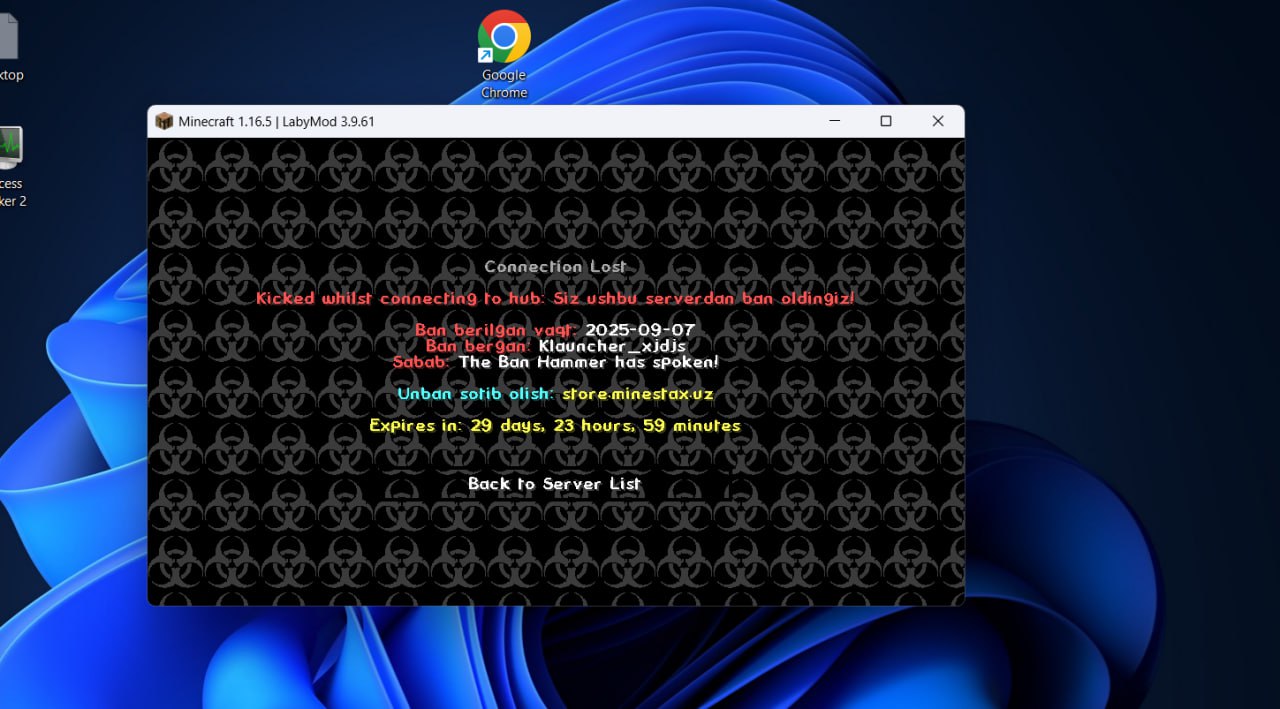Click the Connection Lost heading
The width and height of the screenshot is (1280, 709).
click(x=555, y=267)
